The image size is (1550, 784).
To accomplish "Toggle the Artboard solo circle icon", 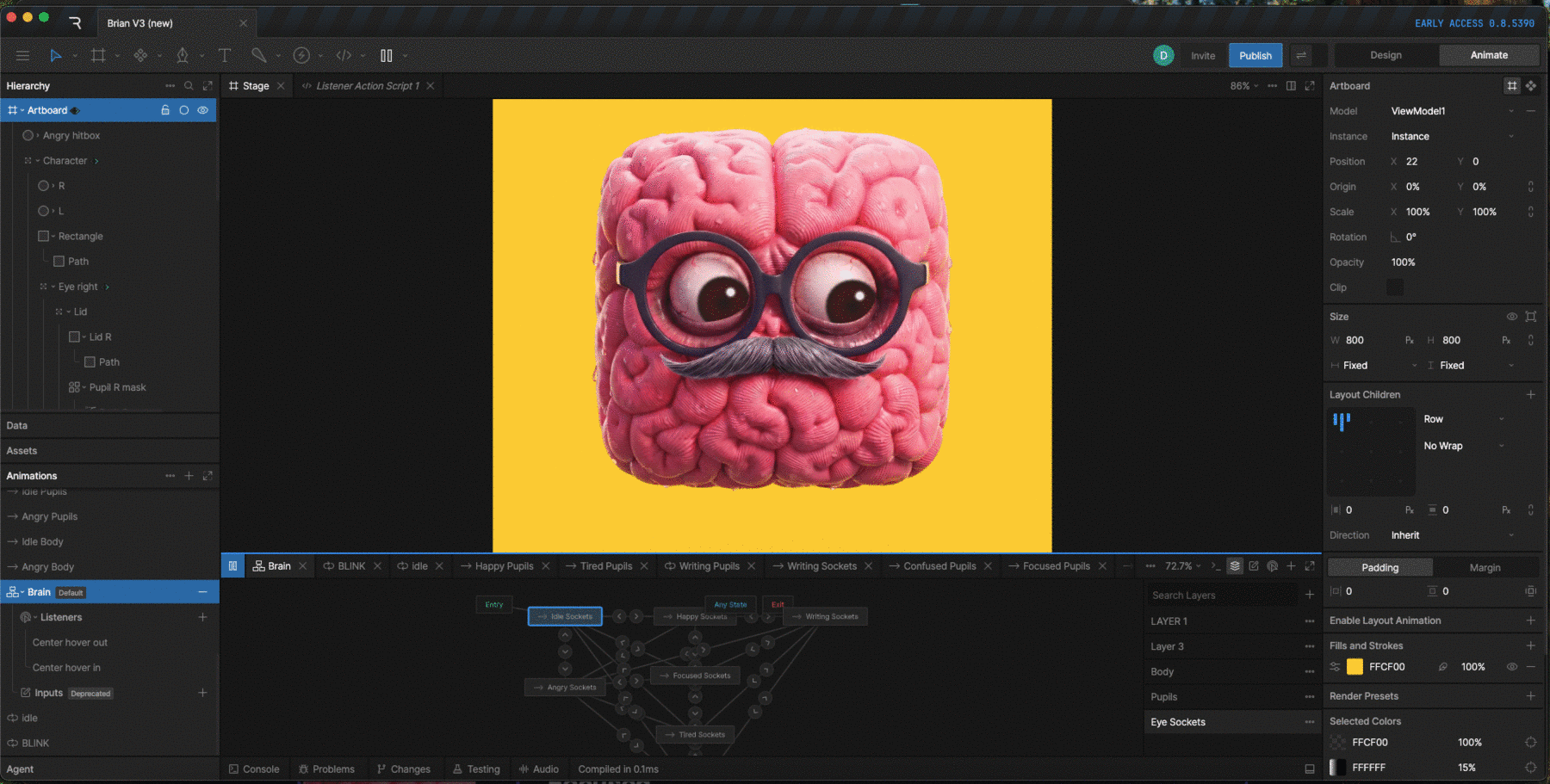I will point(184,110).
